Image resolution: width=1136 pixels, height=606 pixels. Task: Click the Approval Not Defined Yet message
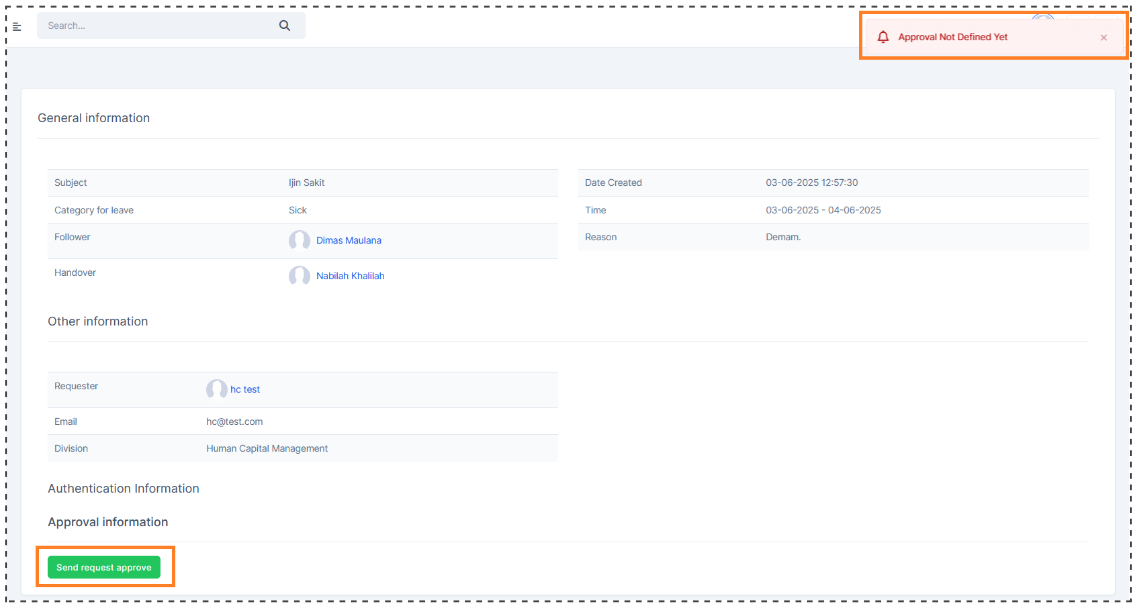952,37
